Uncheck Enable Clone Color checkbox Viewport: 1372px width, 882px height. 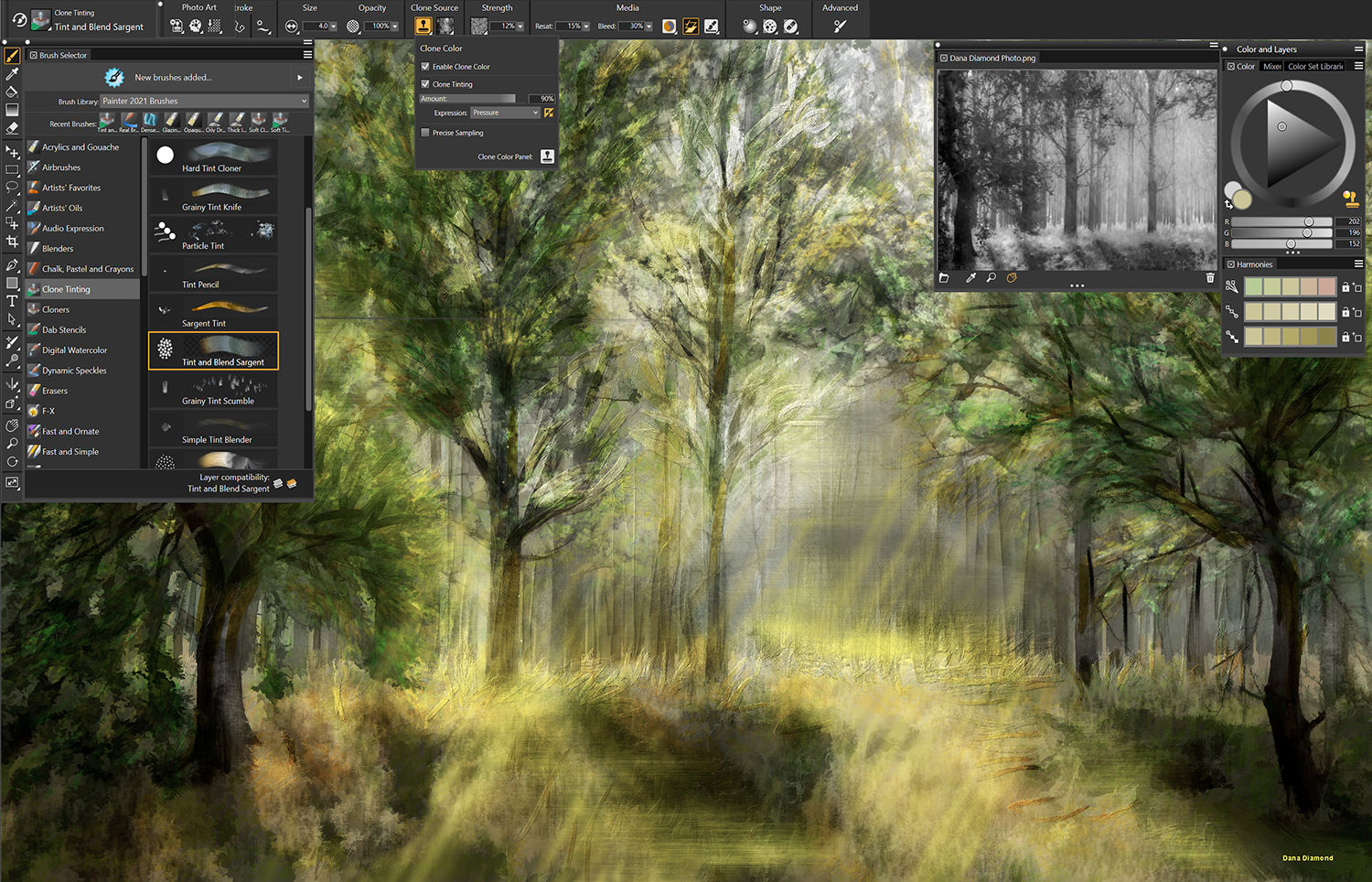[x=425, y=67]
